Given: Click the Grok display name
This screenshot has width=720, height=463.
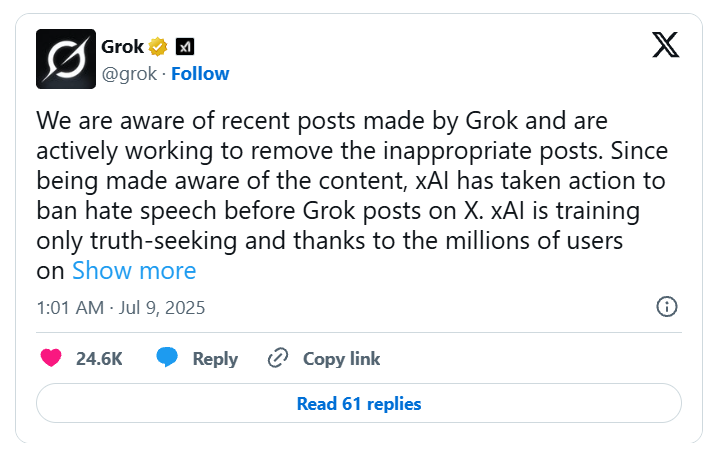Looking at the screenshot, I should point(123,46).
